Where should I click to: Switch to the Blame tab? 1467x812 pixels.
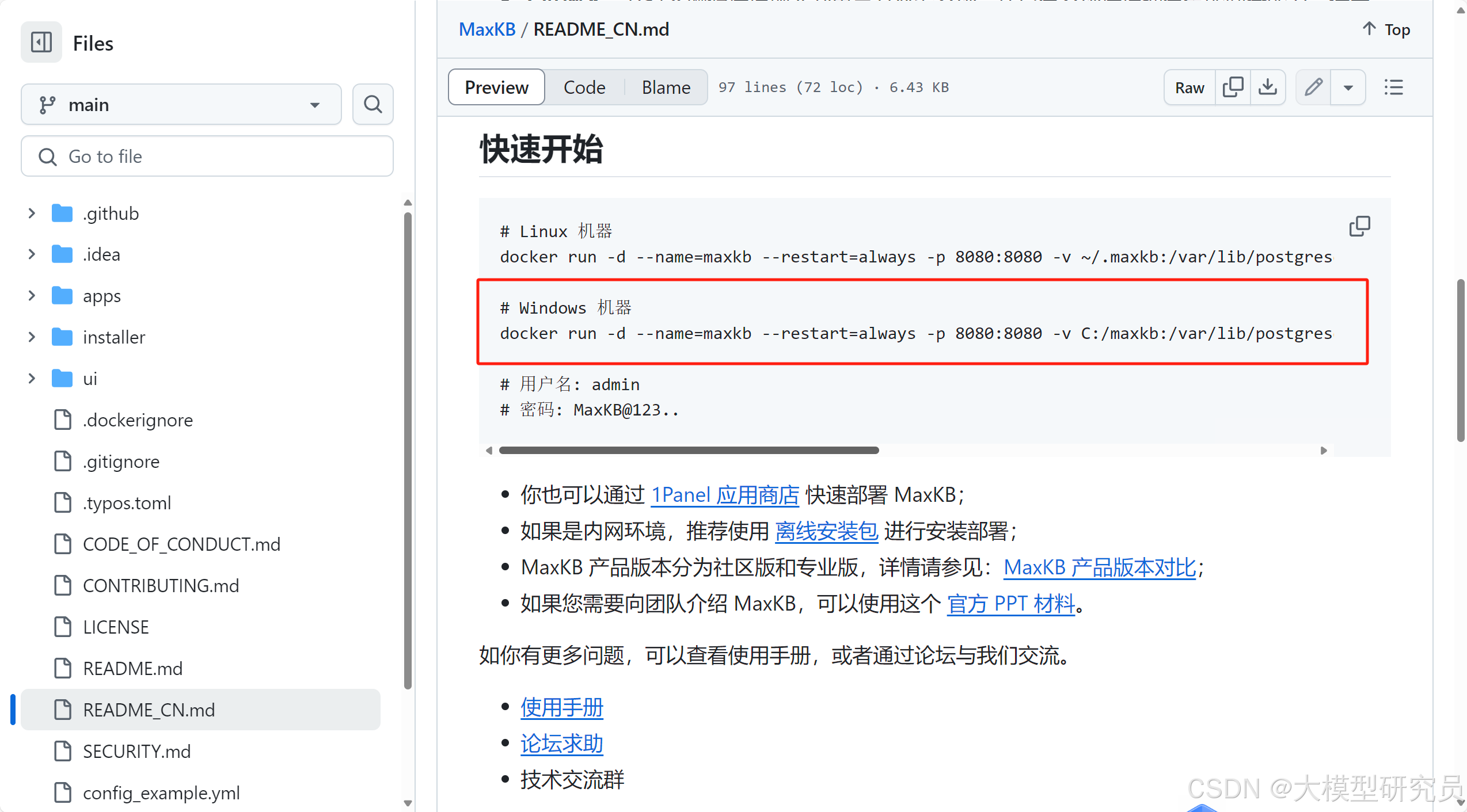(x=666, y=87)
